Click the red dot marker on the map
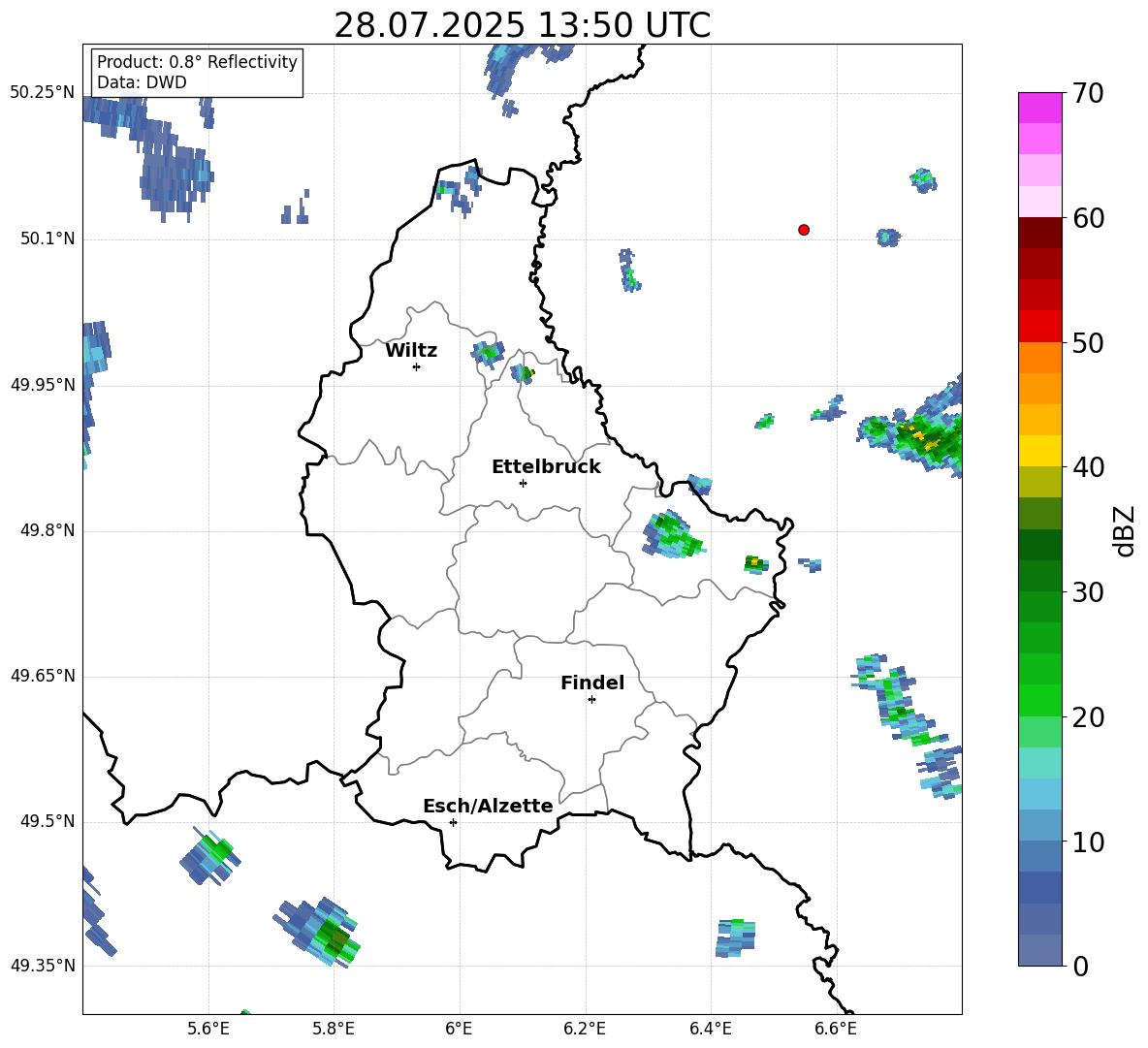Image resolution: width=1148 pixels, height=1048 pixels. pos(803,230)
